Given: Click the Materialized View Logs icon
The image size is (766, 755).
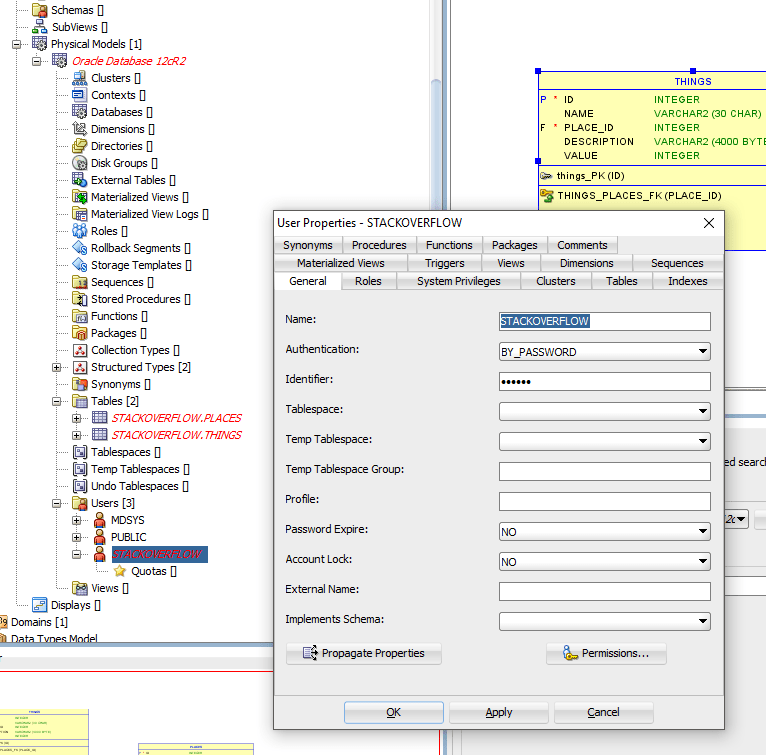Looking at the screenshot, I should (x=80, y=214).
